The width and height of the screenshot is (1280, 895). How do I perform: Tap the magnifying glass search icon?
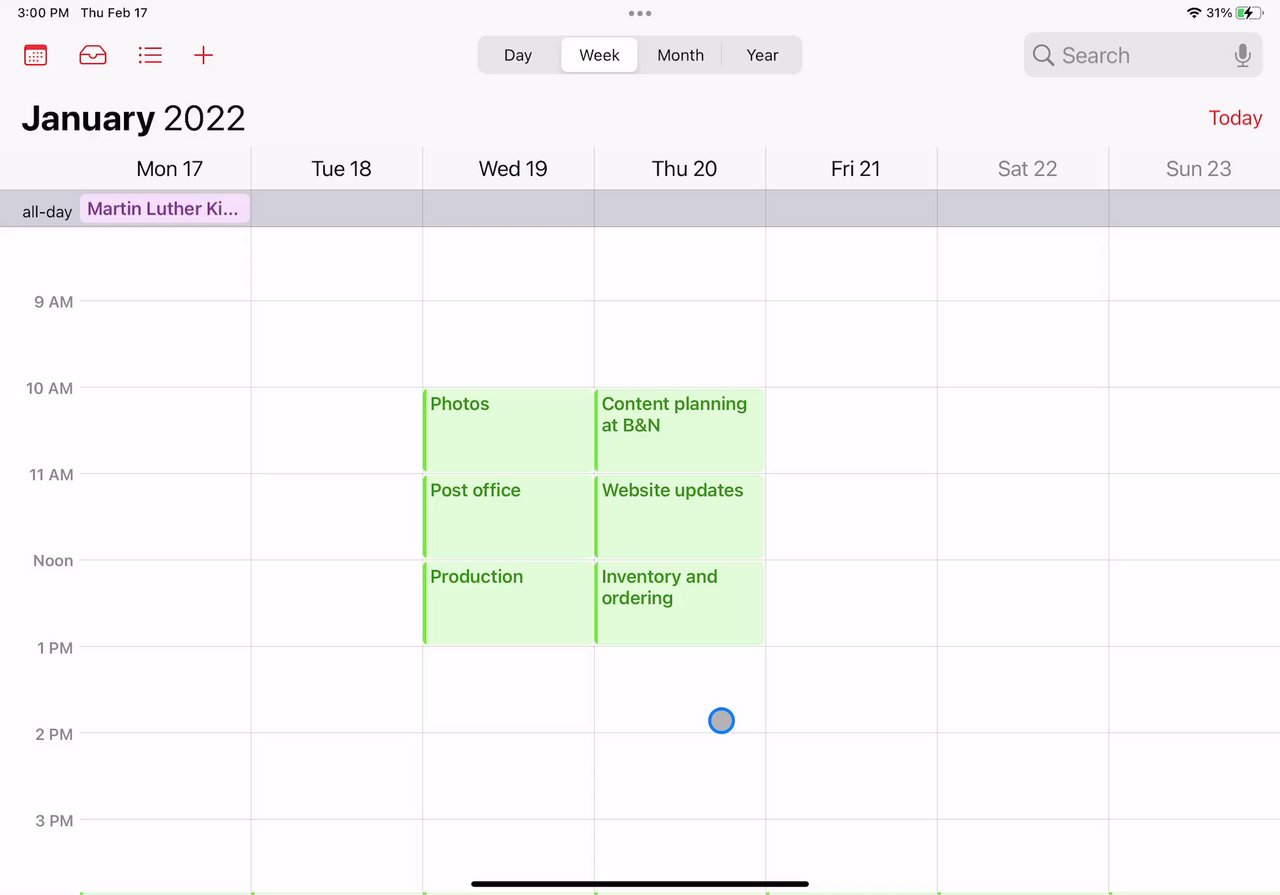pyautogui.click(x=1043, y=56)
